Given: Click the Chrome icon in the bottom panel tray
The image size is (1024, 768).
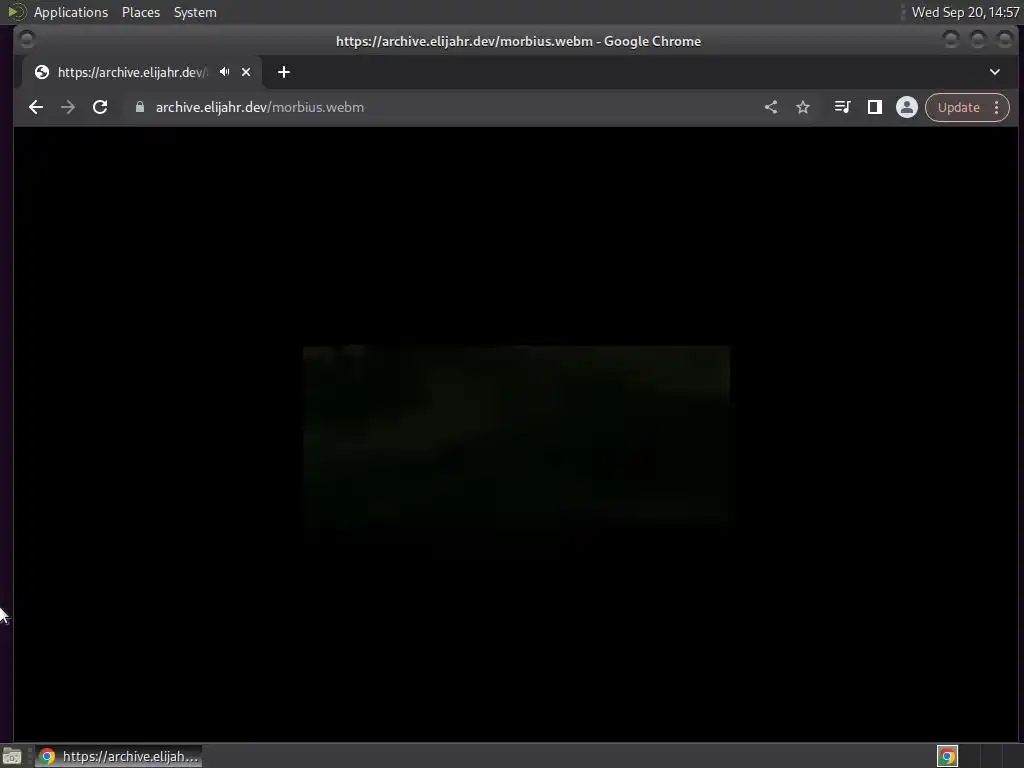Looking at the screenshot, I should (947, 756).
